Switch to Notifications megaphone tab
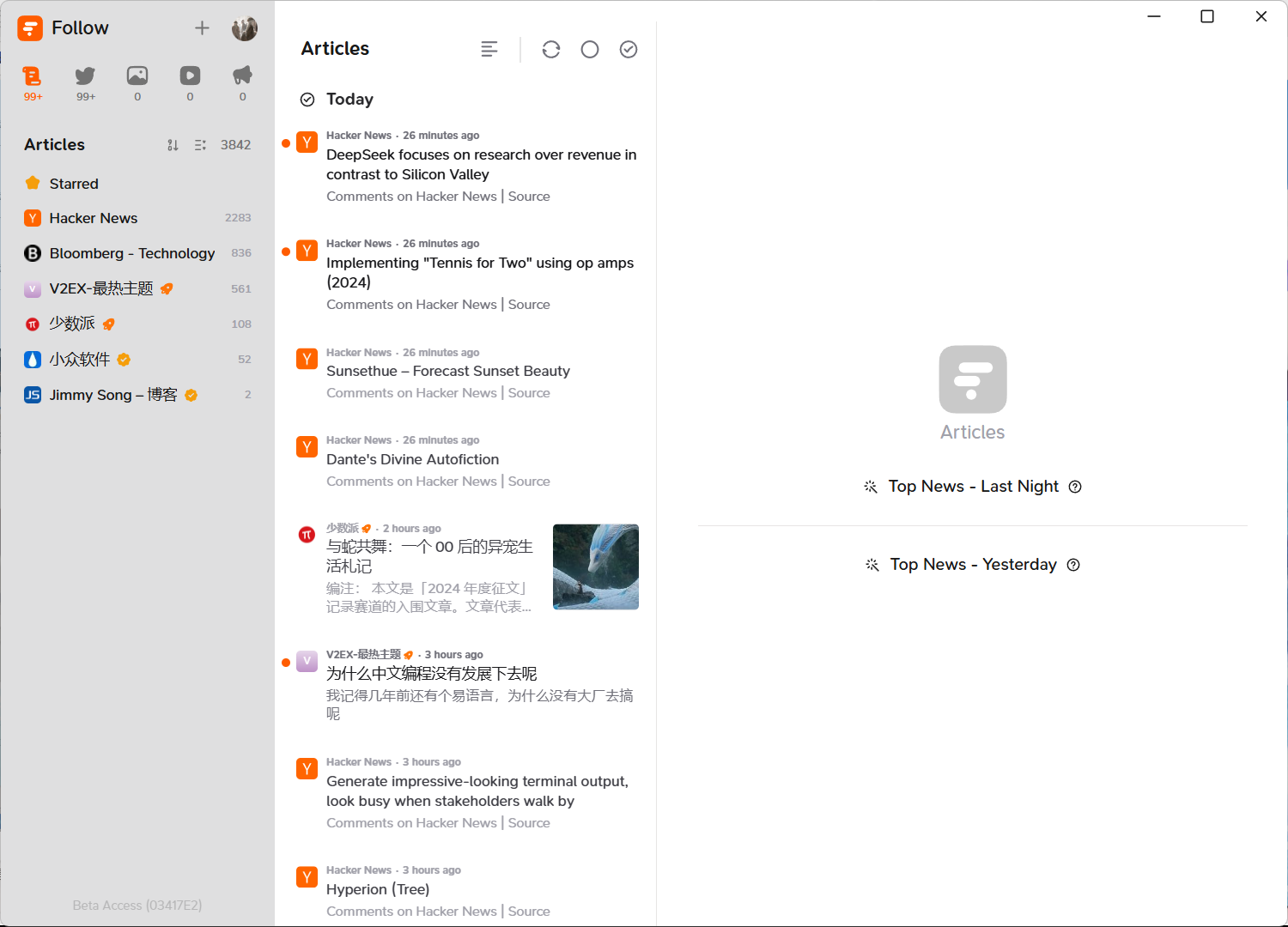Image resolution: width=1288 pixels, height=927 pixels. (243, 83)
